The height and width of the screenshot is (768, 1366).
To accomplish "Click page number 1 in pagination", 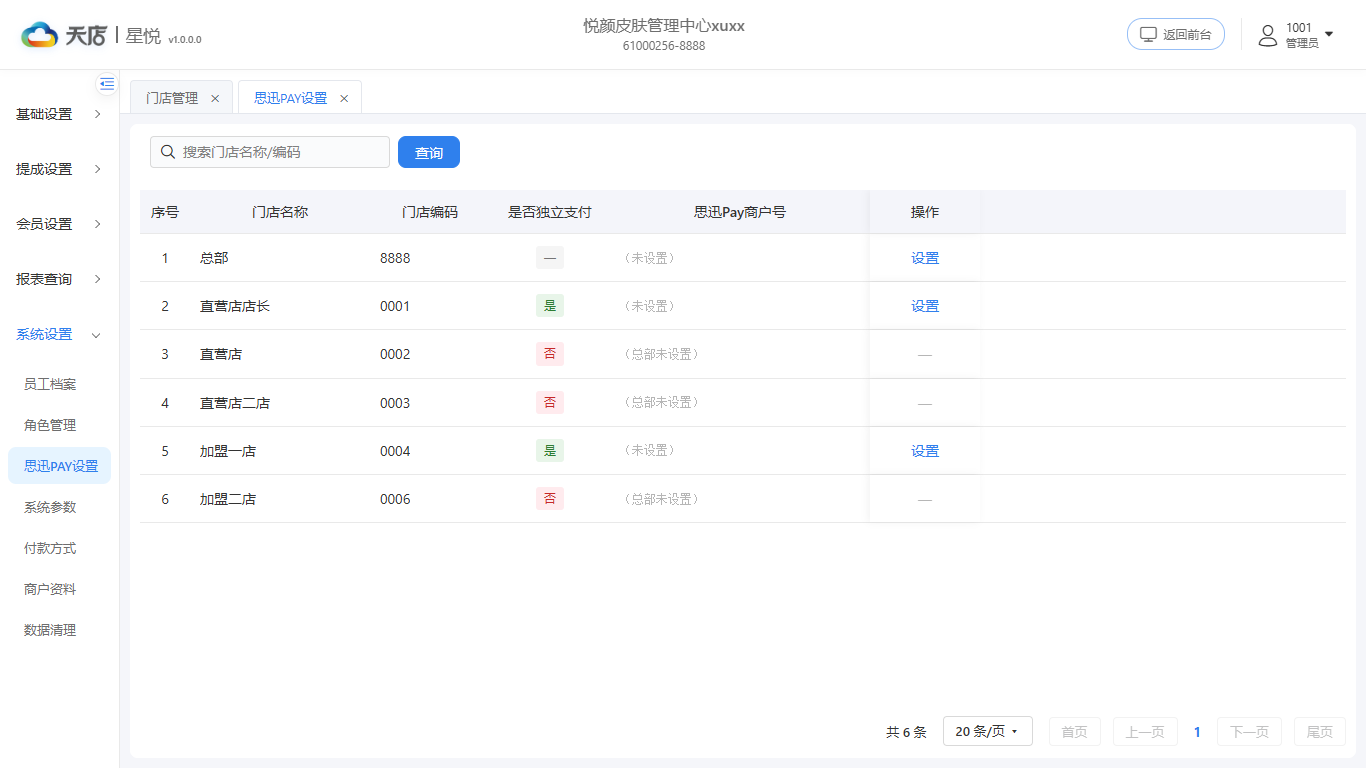I will [x=1197, y=731].
